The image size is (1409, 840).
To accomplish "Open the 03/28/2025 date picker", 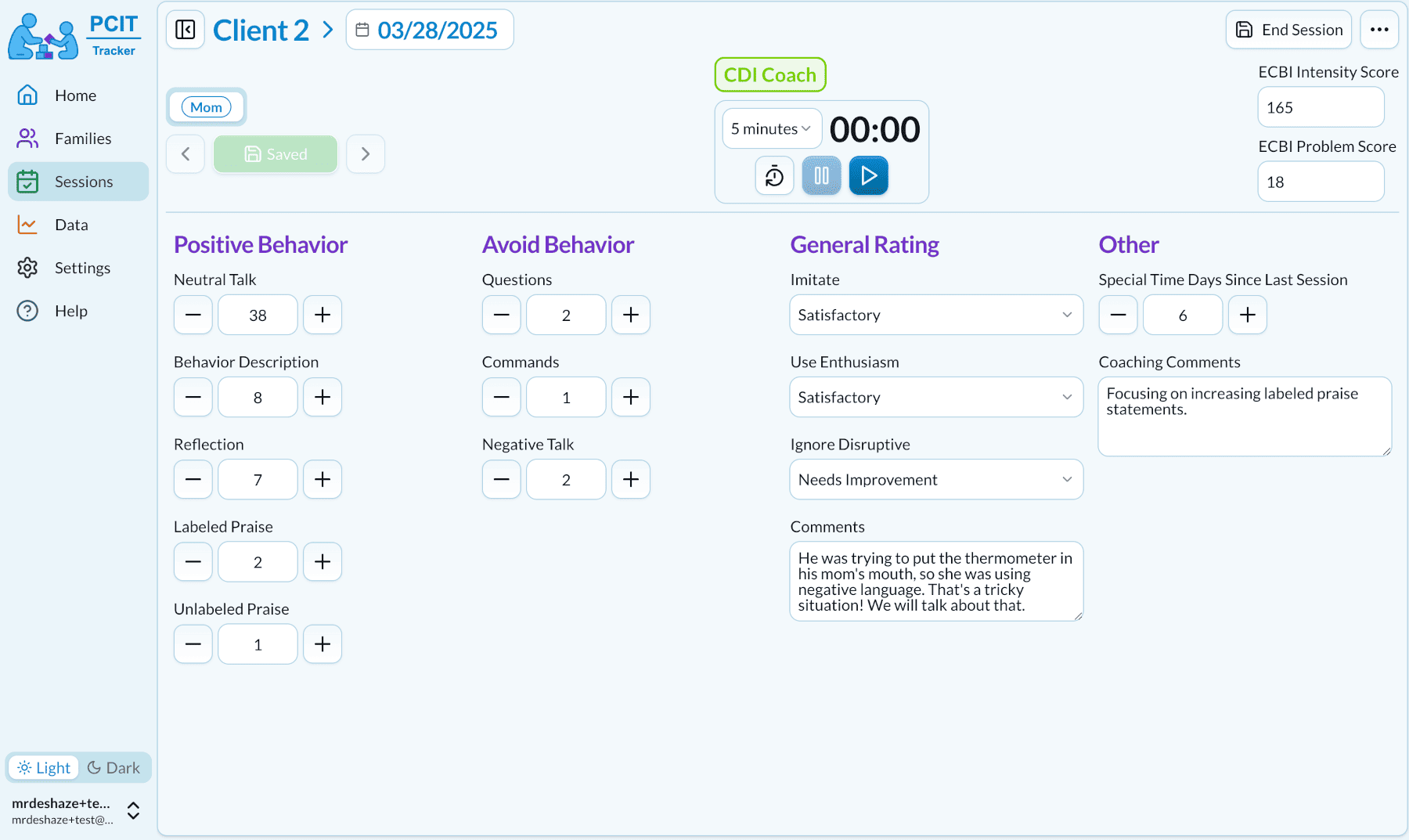I will [430, 30].
